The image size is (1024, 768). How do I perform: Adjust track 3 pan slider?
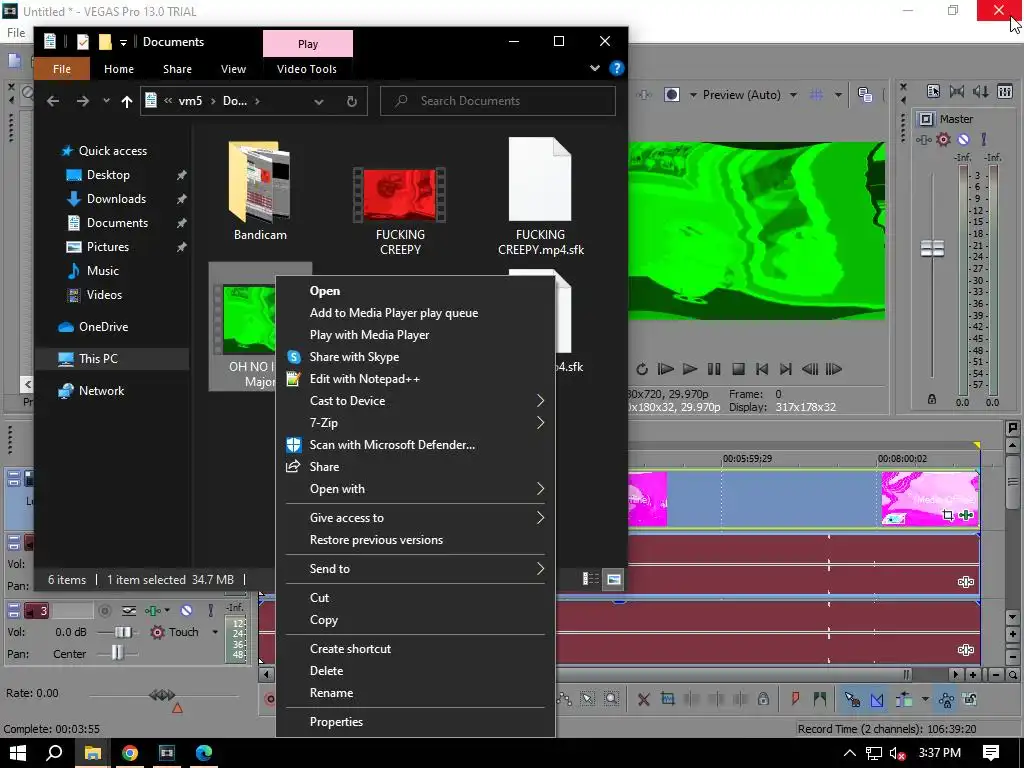click(117, 652)
